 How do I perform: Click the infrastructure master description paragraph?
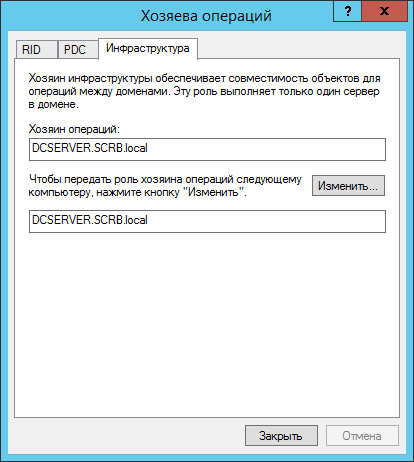pyautogui.click(x=204, y=91)
